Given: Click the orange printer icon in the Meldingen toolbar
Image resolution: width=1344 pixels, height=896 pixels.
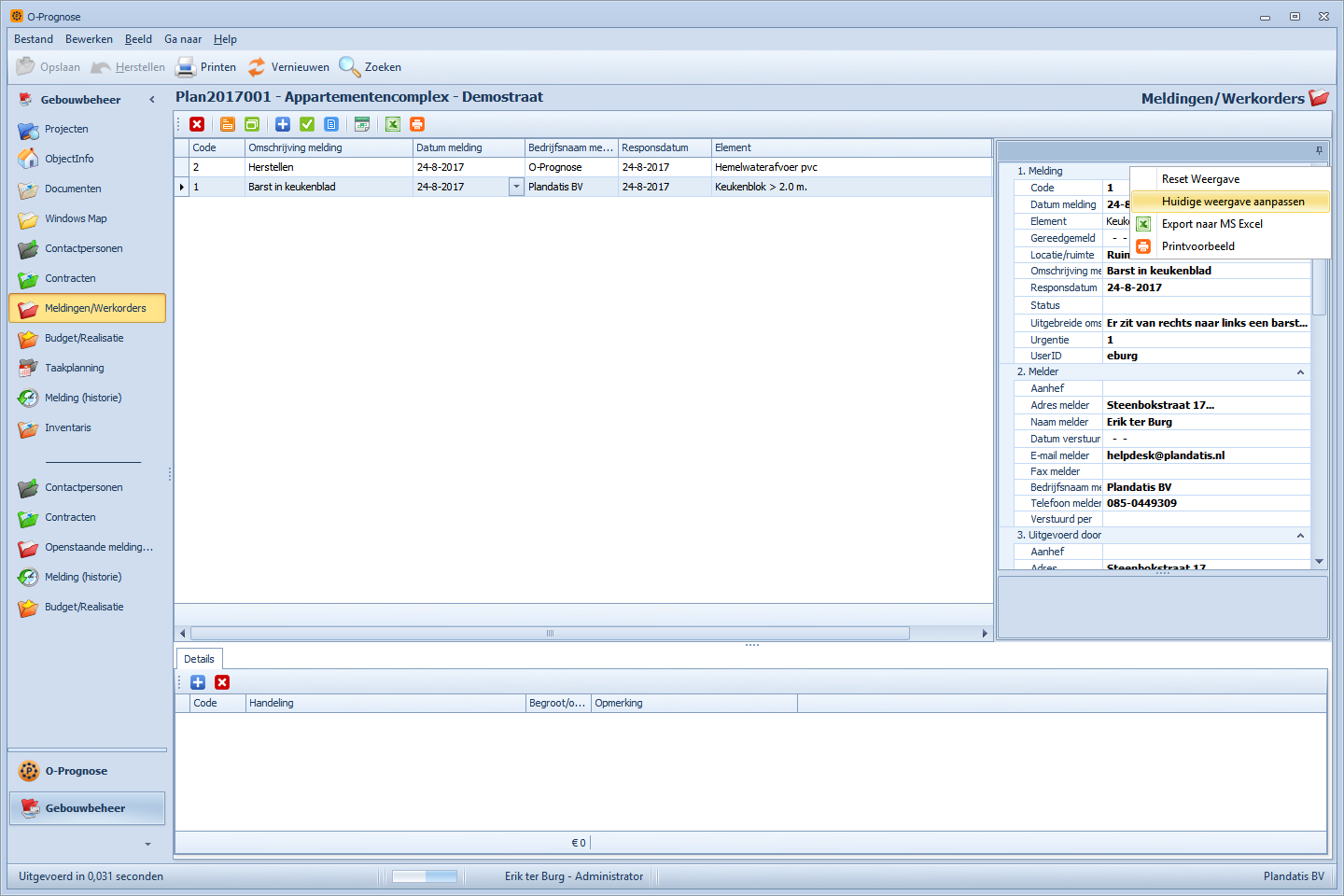Looking at the screenshot, I should (x=417, y=124).
